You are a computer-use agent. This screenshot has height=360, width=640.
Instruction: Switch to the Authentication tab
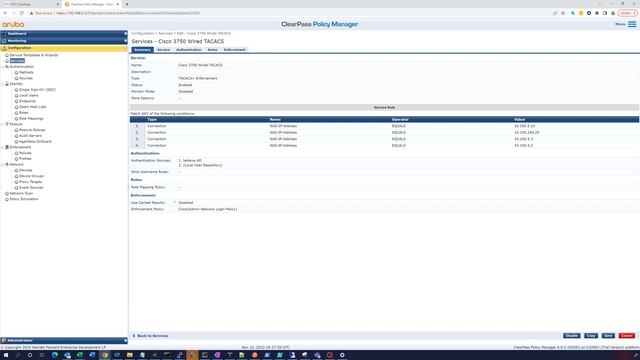point(189,50)
